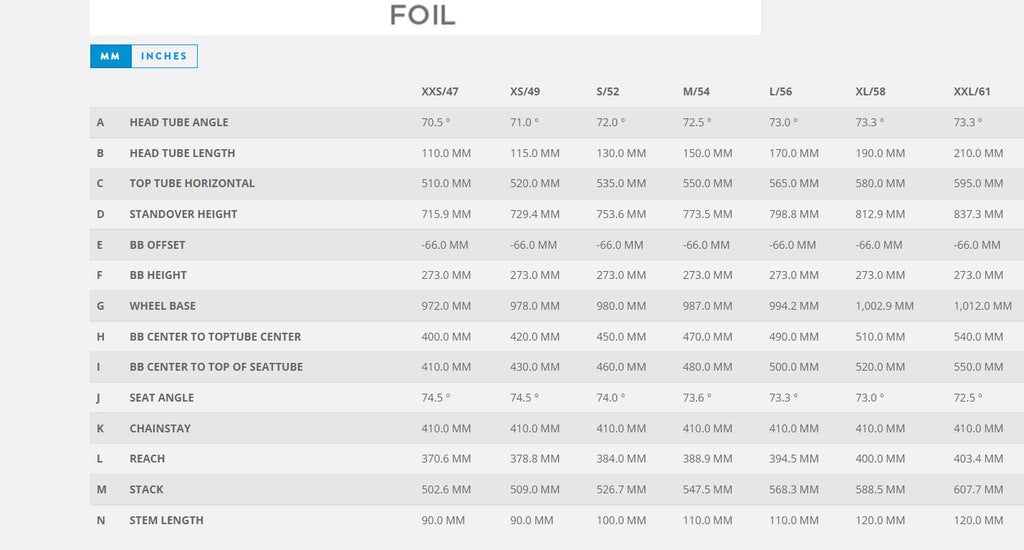1024x550 pixels.
Task: Click the STEM LENGTH row label
Action: [x=167, y=521]
